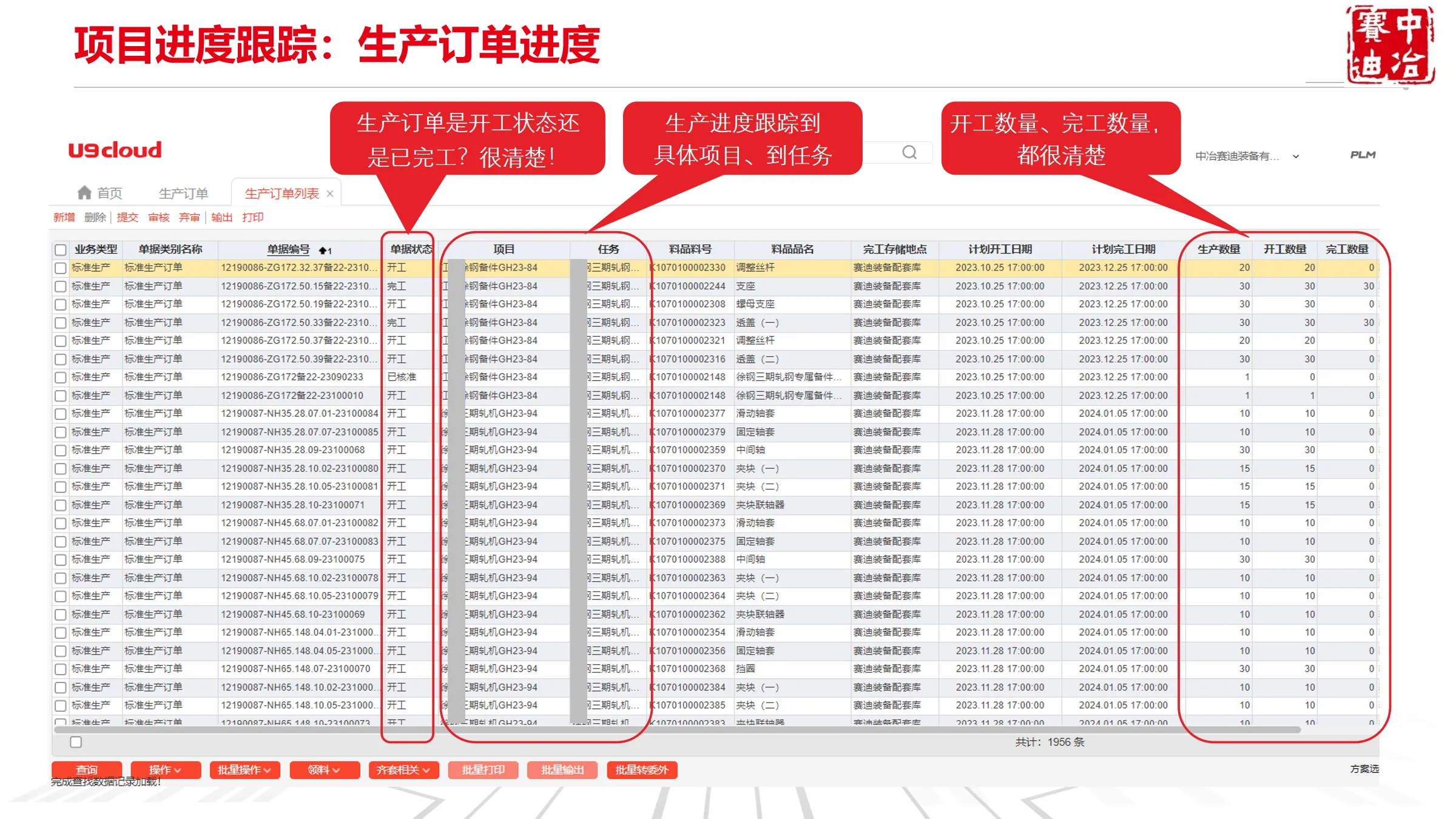The width and height of the screenshot is (1456, 819).
Task: Click 提交 in the toolbar
Action: click(127, 217)
